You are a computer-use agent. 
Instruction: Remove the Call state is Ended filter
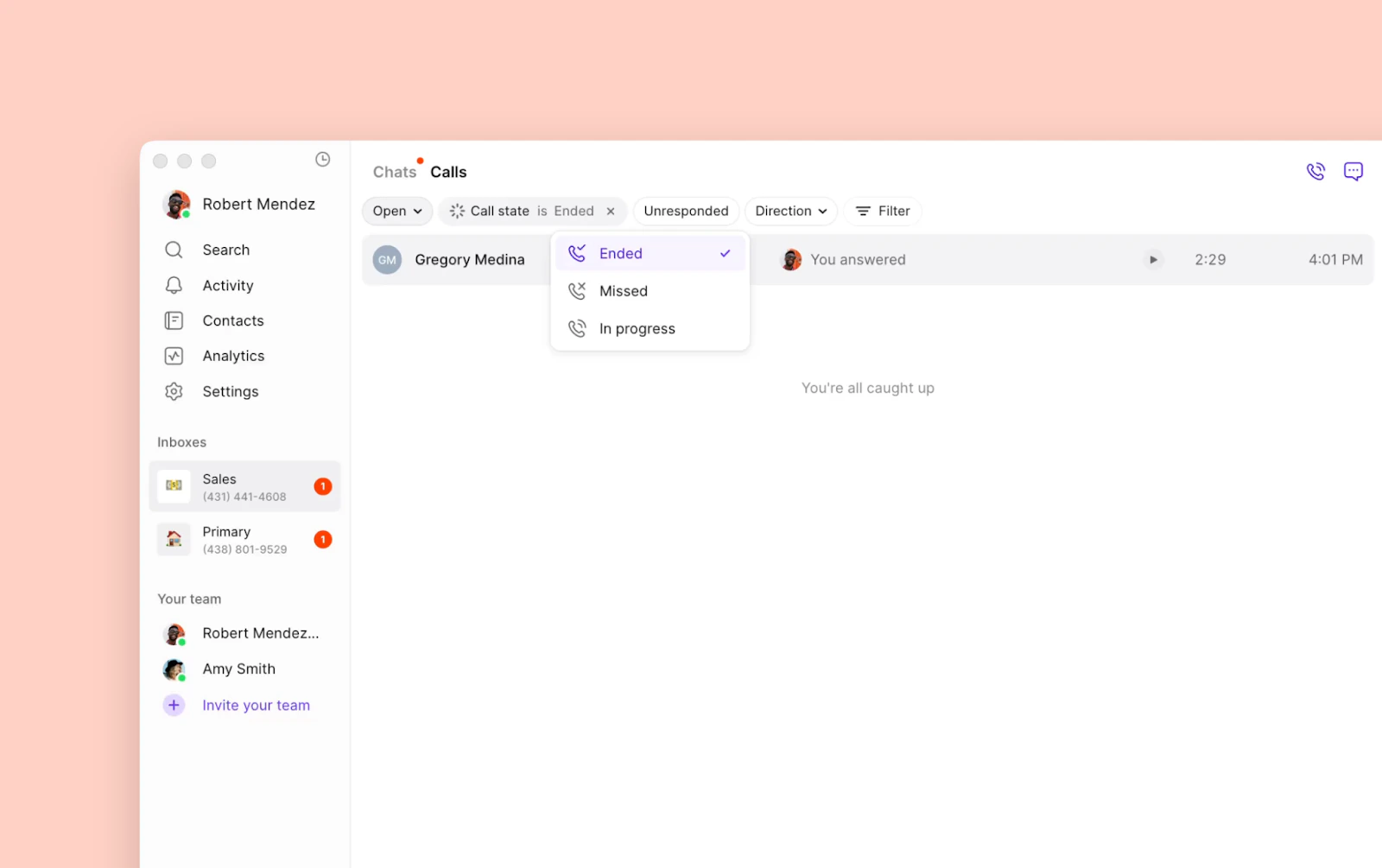611,211
